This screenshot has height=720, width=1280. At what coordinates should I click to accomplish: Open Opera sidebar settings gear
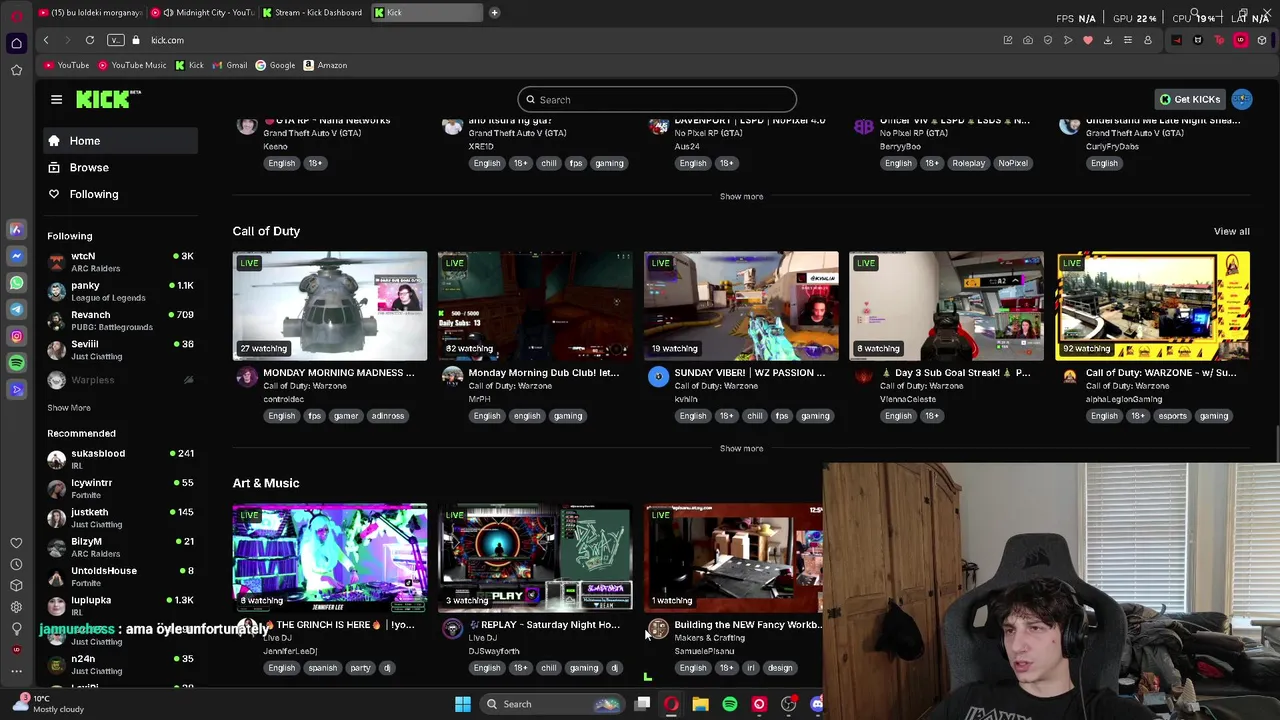(16, 607)
